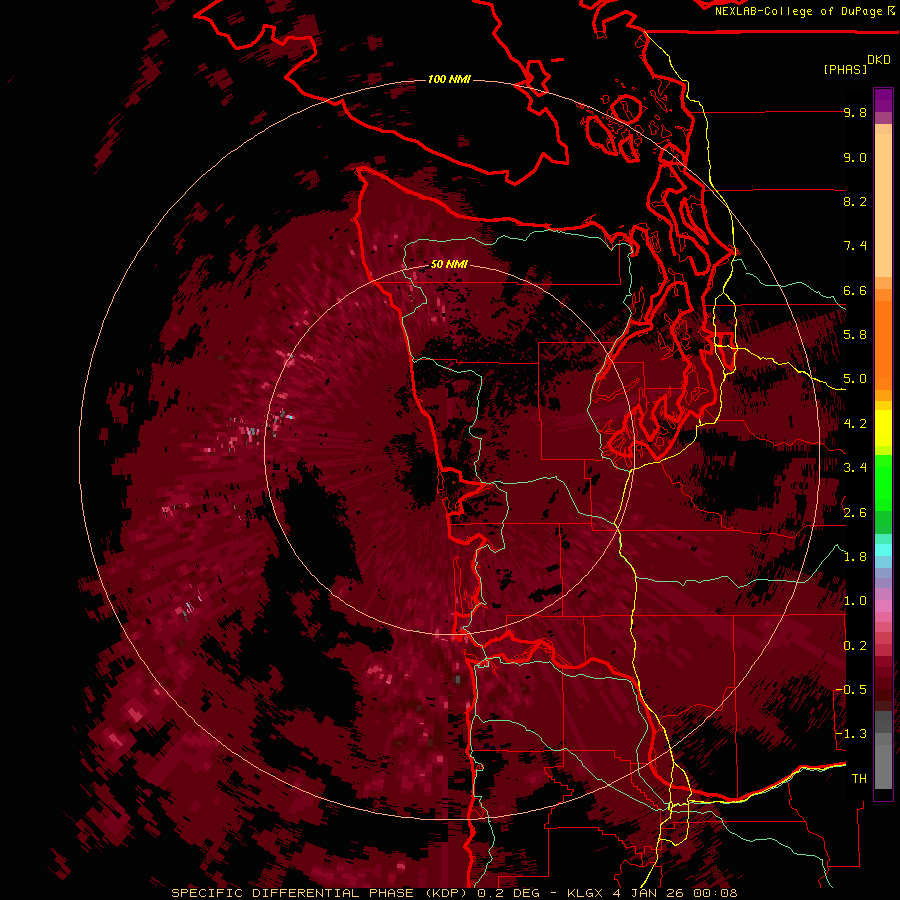The width and height of the screenshot is (900, 900).
Task: Click the 1.8 scale value
Action: (x=855, y=557)
